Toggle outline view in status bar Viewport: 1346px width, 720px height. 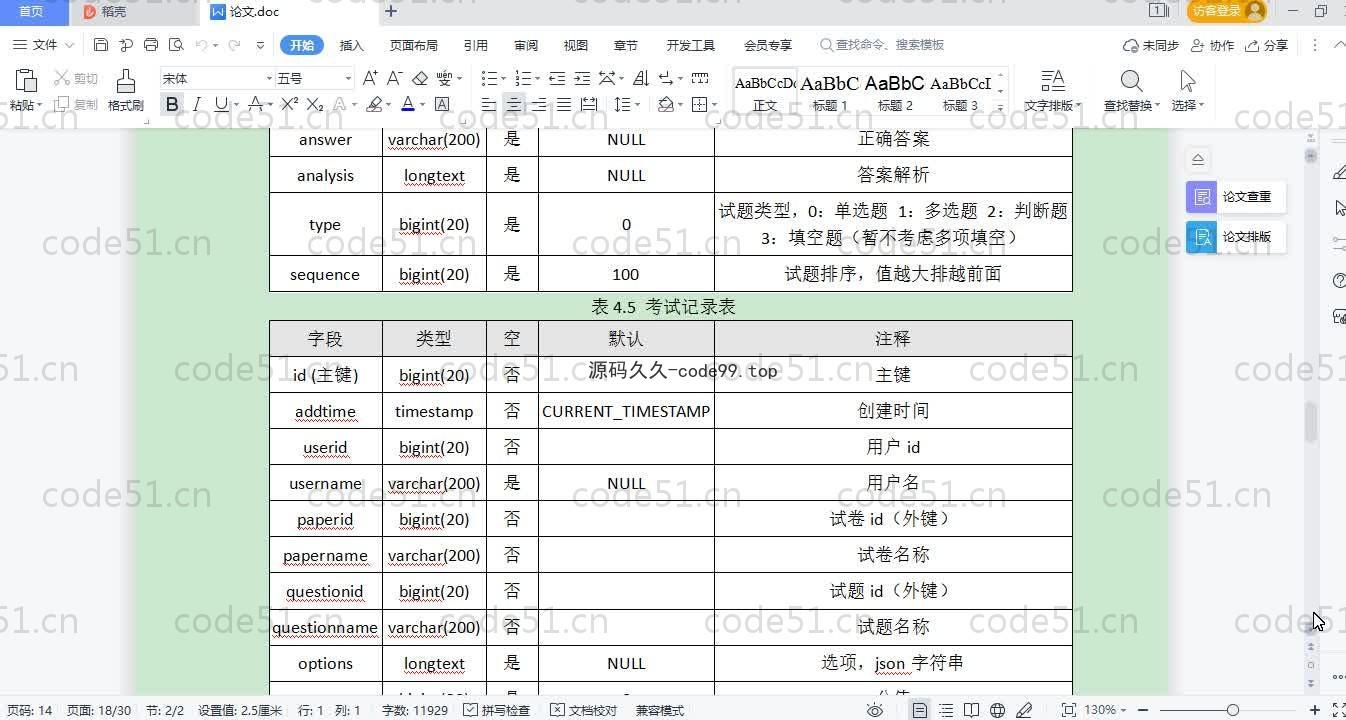pyautogui.click(x=946, y=710)
